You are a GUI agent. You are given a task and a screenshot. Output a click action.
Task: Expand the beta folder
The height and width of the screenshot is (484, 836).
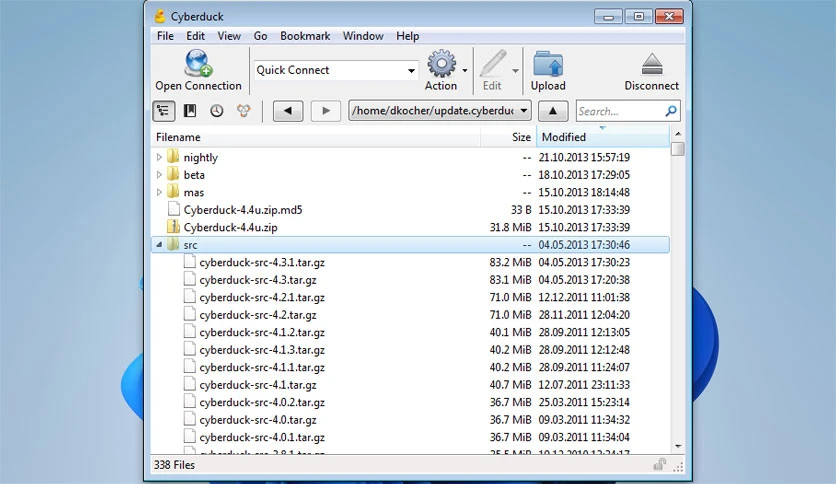pos(159,175)
